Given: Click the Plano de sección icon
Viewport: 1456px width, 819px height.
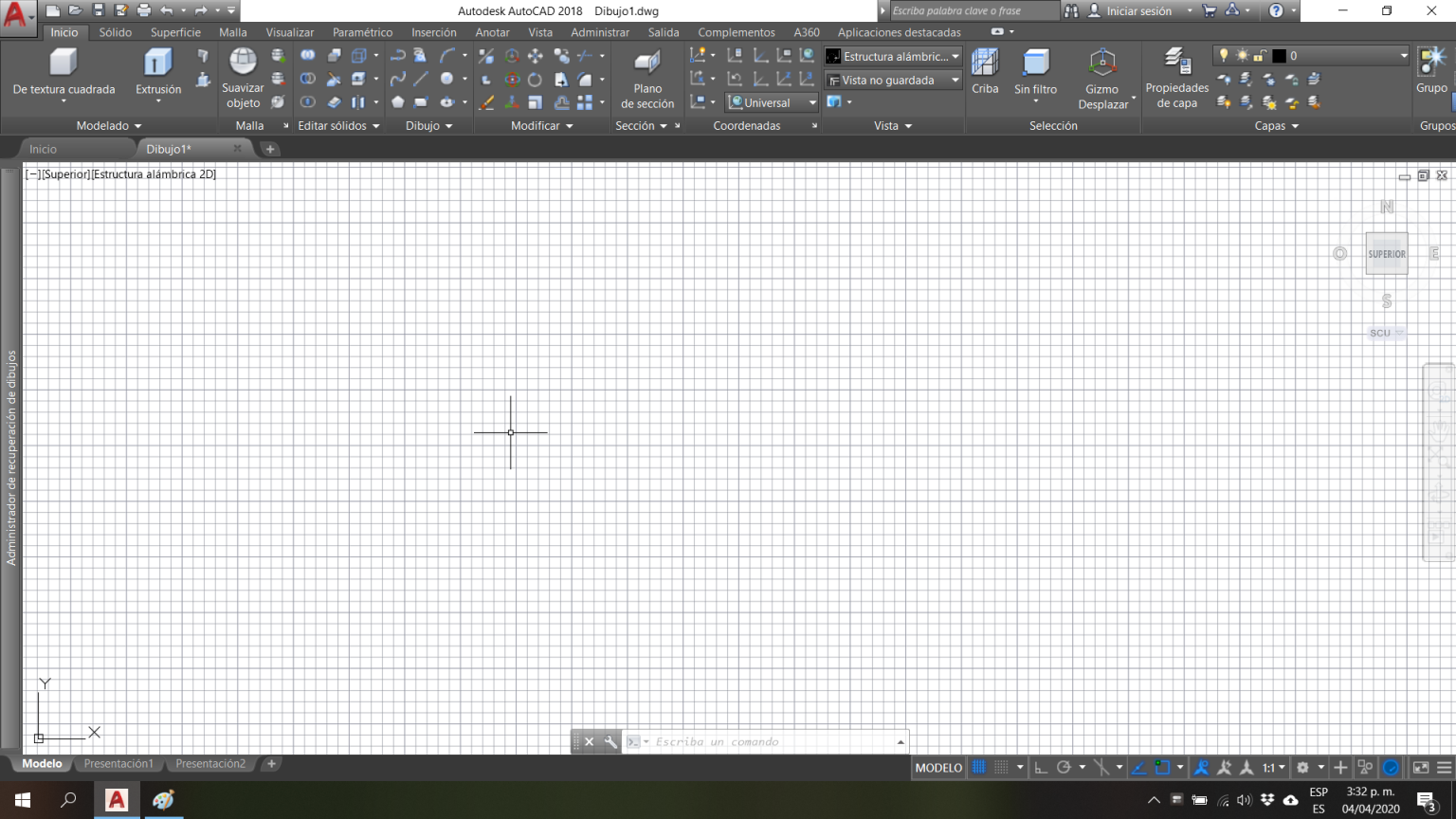Looking at the screenshot, I should (x=647, y=64).
